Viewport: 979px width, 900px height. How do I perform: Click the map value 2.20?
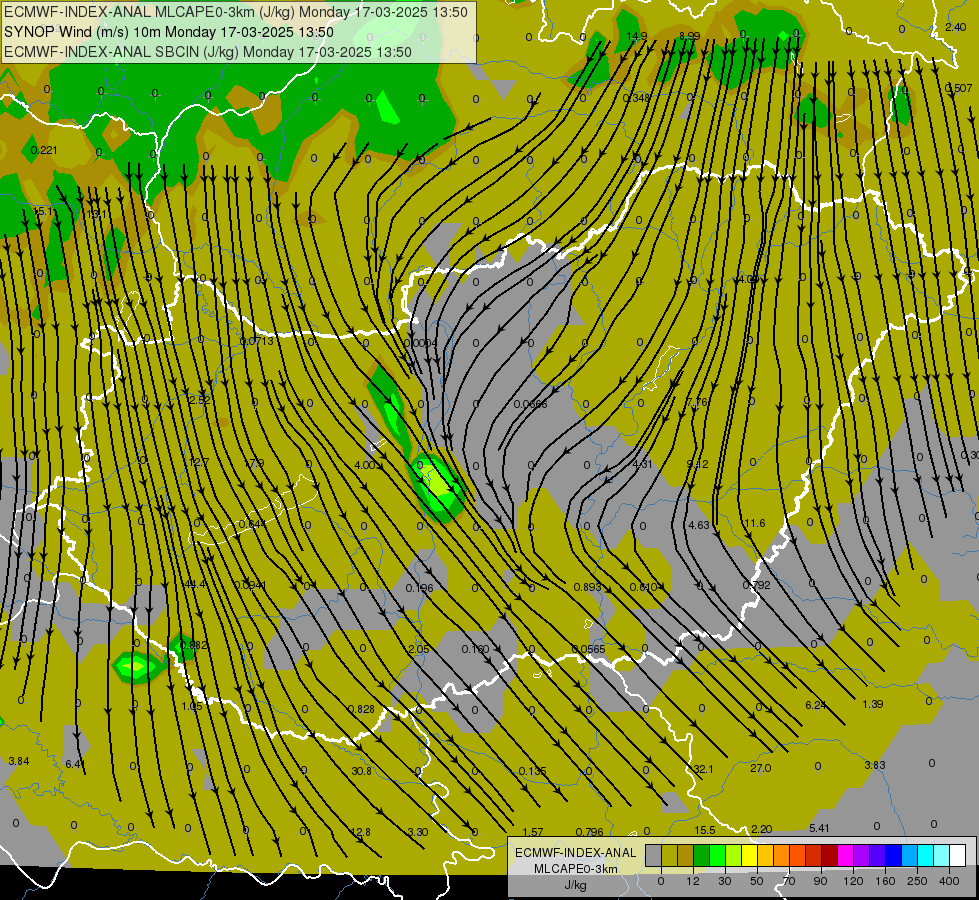point(762,829)
